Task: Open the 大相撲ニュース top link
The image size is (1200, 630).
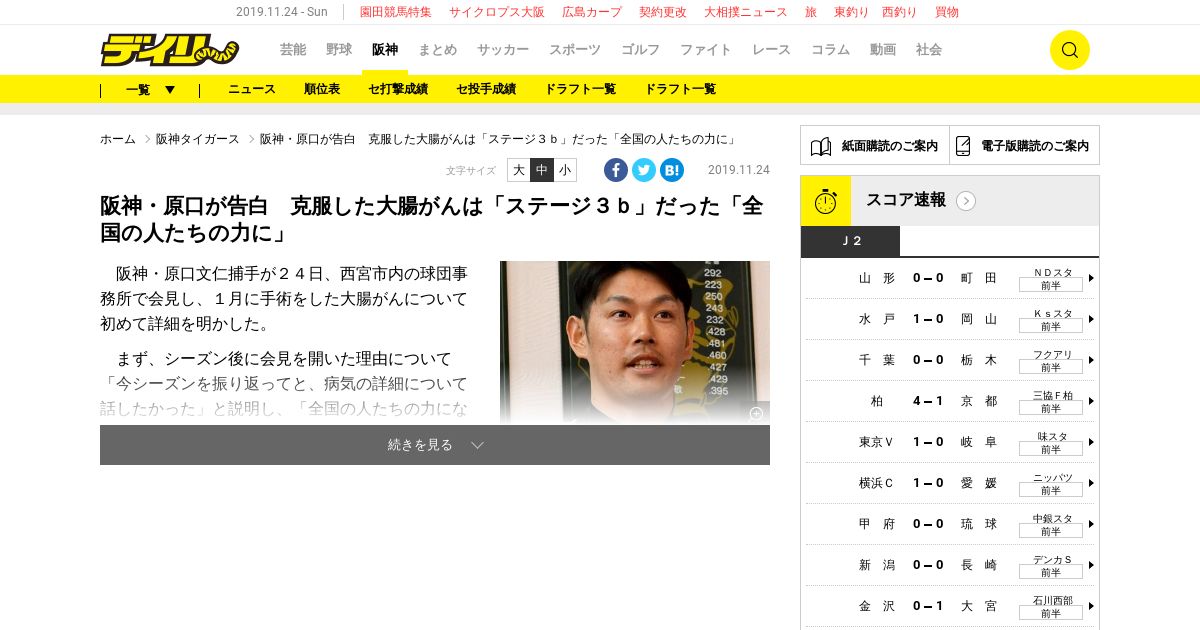Action: pyautogui.click(x=746, y=12)
